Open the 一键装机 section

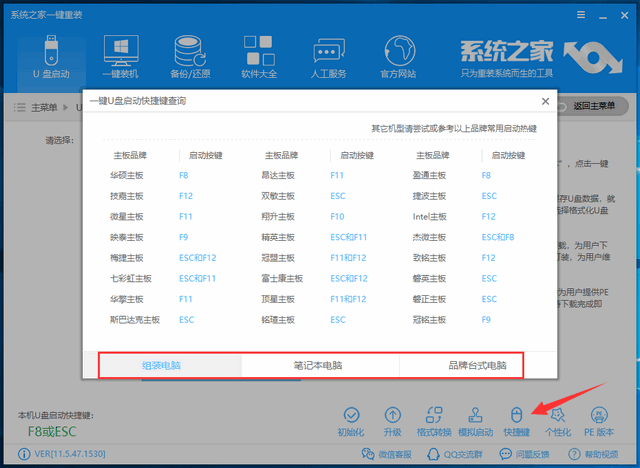pos(121,56)
